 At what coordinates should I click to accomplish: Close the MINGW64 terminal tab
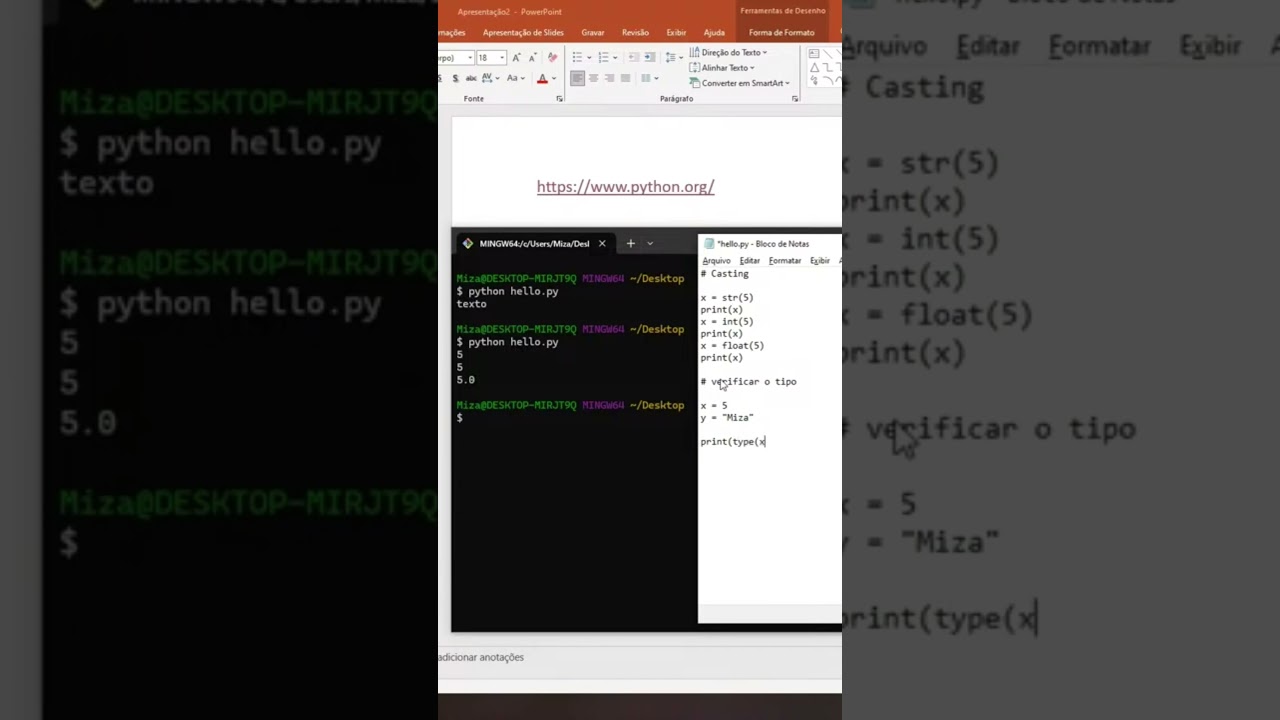click(x=602, y=243)
